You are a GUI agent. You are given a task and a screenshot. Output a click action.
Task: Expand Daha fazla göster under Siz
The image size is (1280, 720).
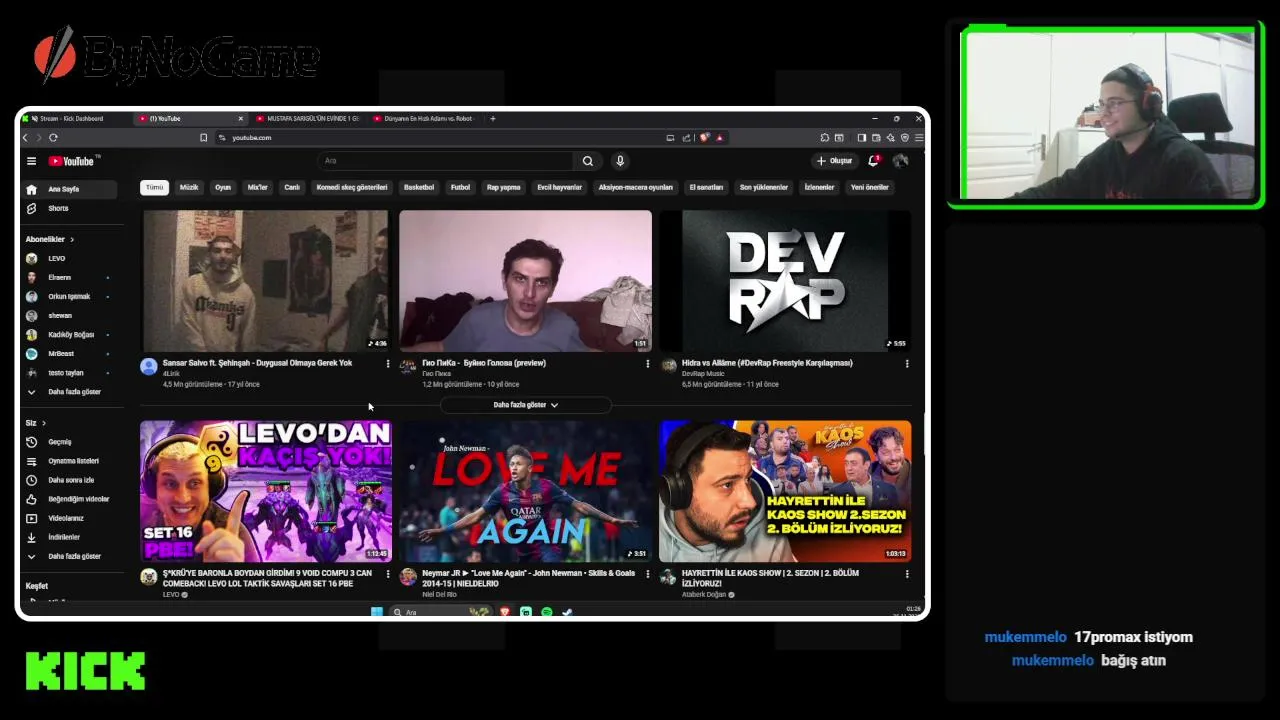[x=70, y=556]
